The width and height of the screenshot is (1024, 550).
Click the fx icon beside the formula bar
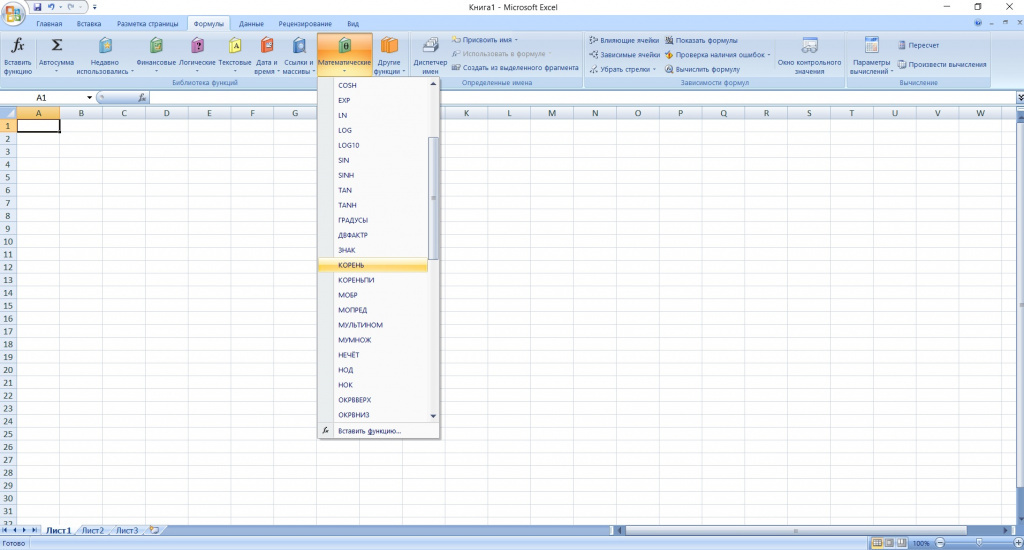[142, 97]
